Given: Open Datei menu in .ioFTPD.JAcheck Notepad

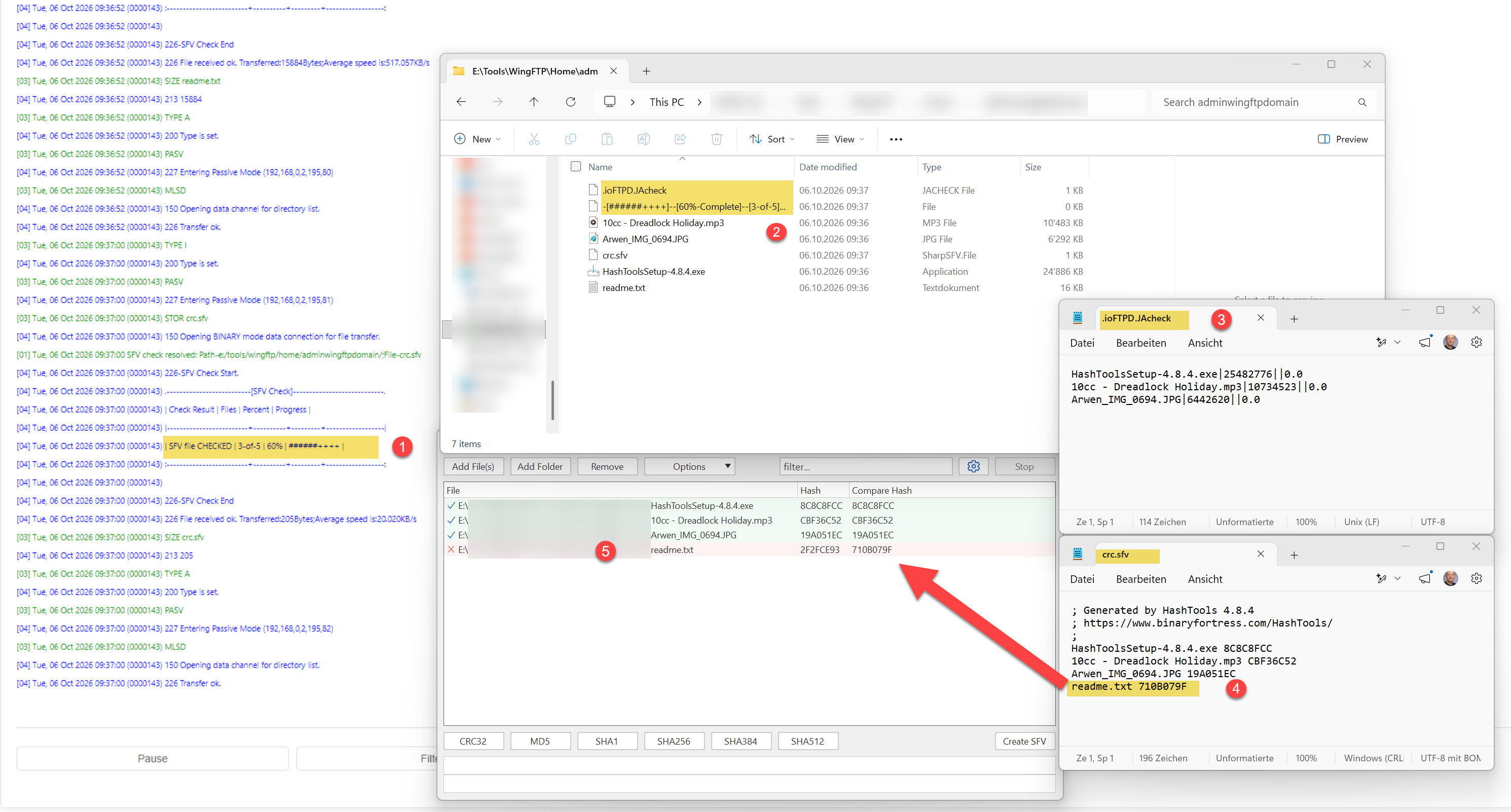Looking at the screenshot, I should pos(1082,343).
